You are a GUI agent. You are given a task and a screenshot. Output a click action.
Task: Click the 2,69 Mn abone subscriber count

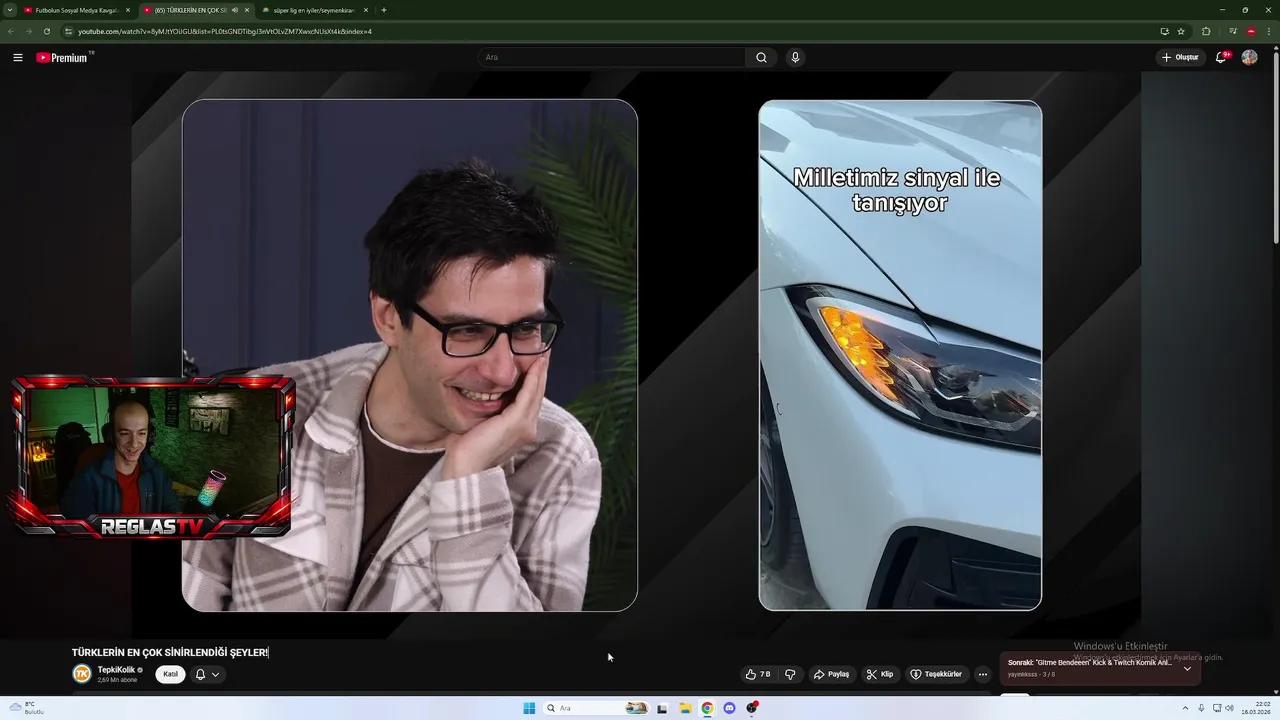point(116,680)
